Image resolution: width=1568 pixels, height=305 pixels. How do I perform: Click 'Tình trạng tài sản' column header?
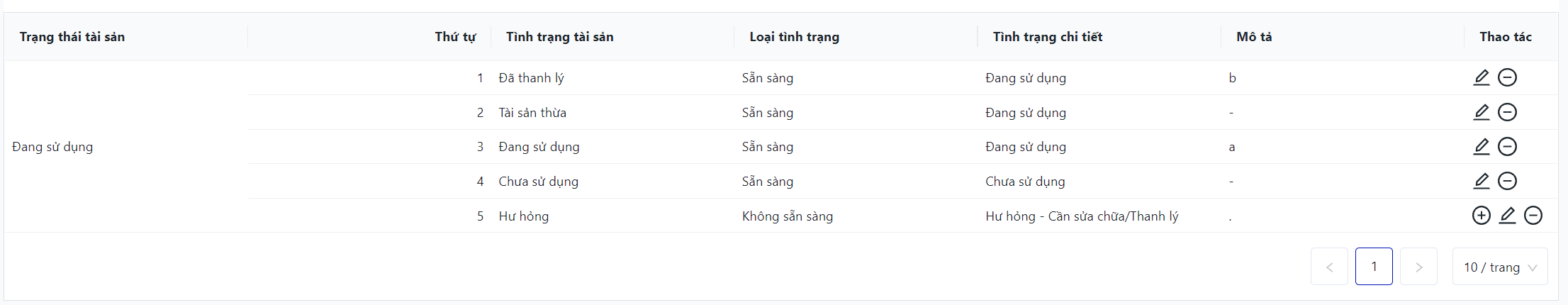tap(559, 37)
